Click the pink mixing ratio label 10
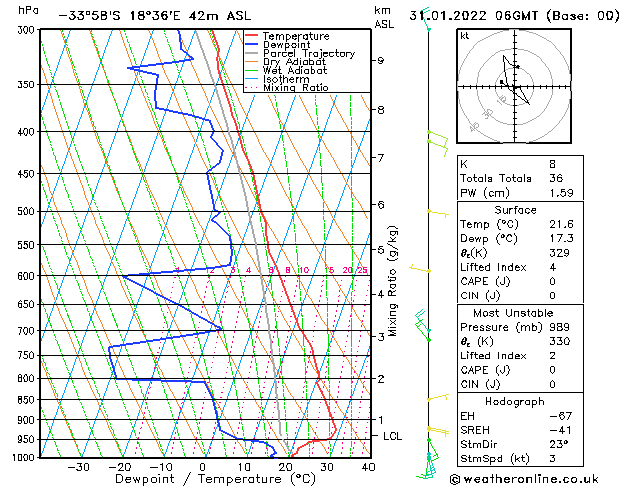The height and width of the screenshot is (486, 629). 304,270
